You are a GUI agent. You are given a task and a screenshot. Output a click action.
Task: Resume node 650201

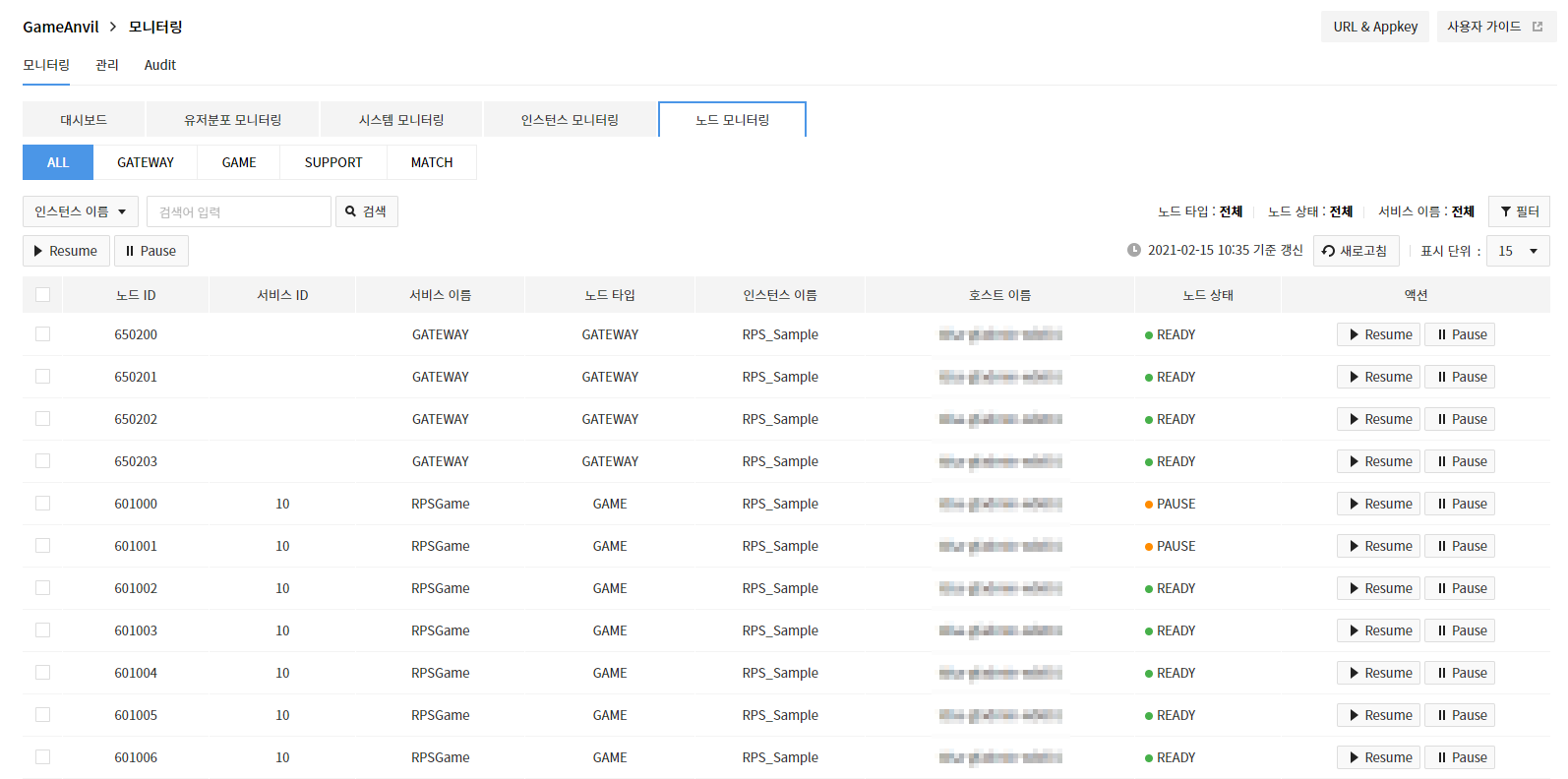[1378, 377]
